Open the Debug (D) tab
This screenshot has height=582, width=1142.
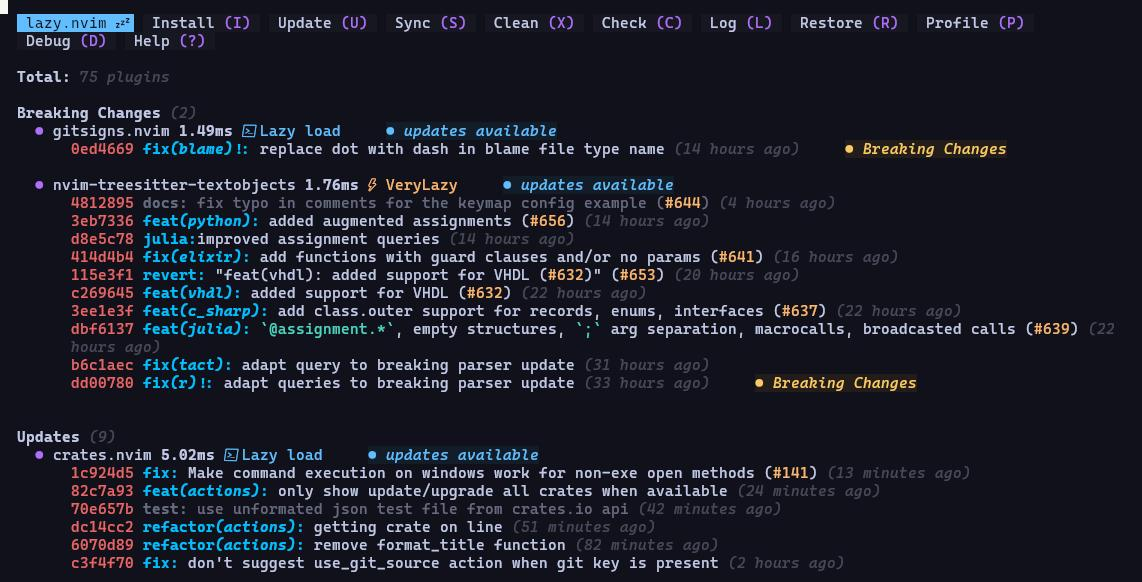pos(66,41)
